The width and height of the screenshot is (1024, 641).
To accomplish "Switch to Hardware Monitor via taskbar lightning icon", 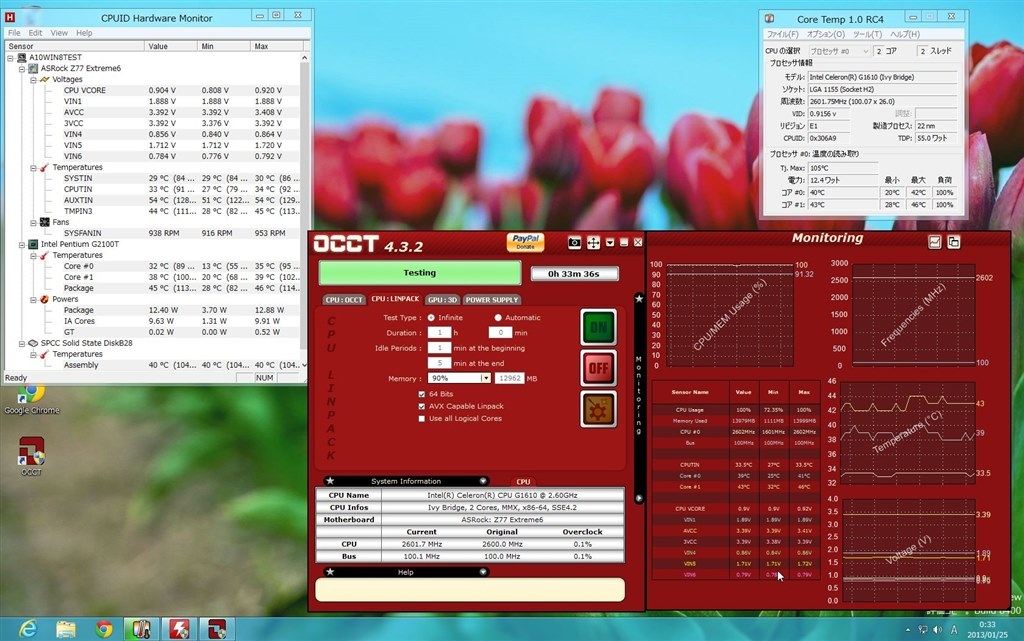I will point(179,629).
